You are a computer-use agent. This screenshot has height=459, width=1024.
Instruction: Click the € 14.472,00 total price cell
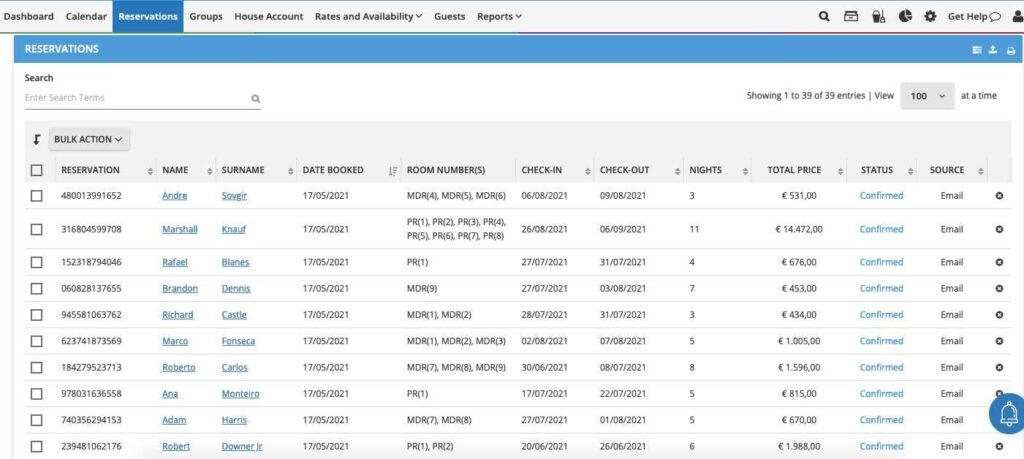pyautogui.click(x=799, y=229)
